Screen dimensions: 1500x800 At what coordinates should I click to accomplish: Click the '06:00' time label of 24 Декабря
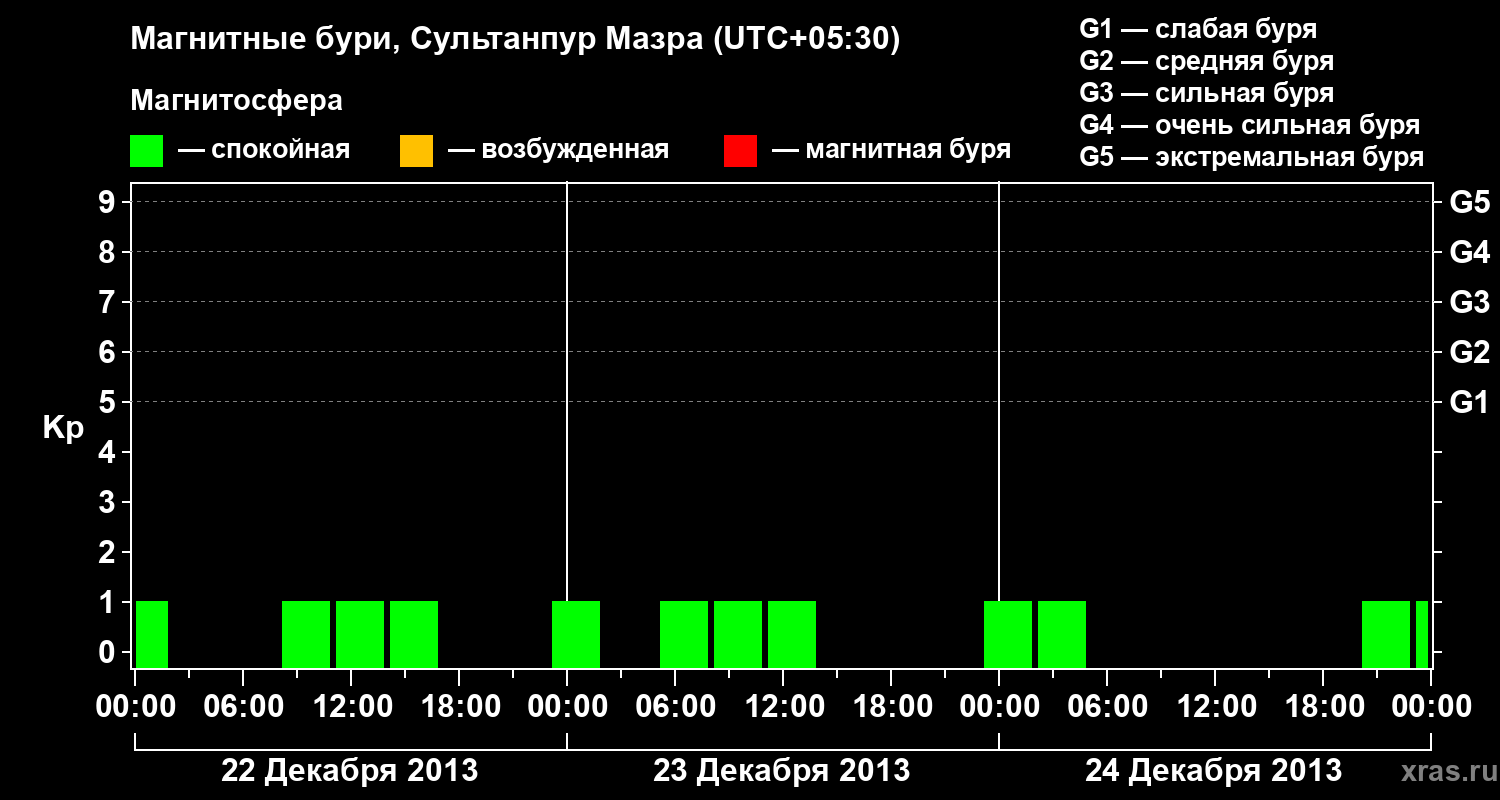tap(1107, 707)
